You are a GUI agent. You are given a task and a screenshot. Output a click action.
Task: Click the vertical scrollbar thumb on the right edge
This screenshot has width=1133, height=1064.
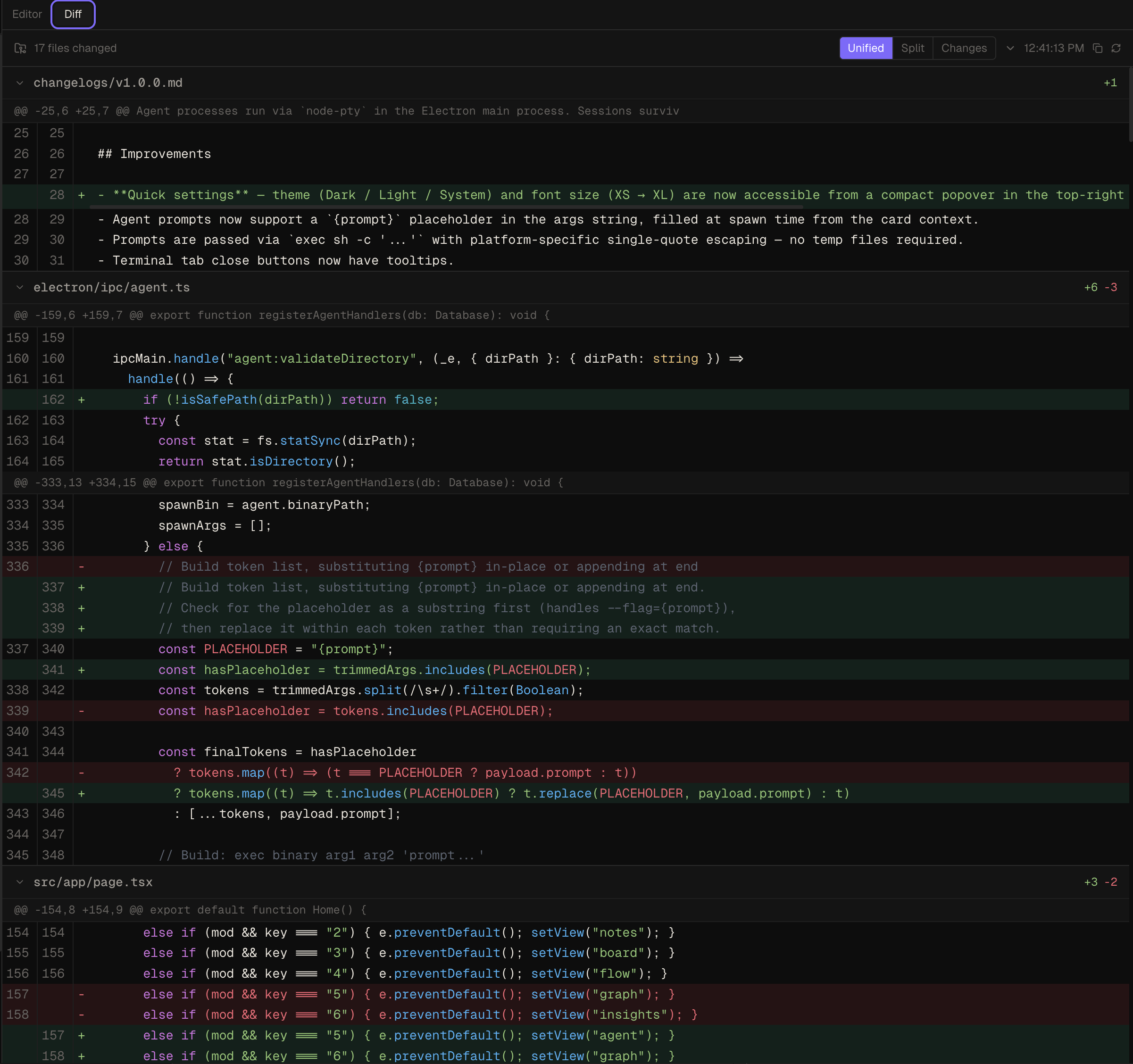tap(1130, 106)
